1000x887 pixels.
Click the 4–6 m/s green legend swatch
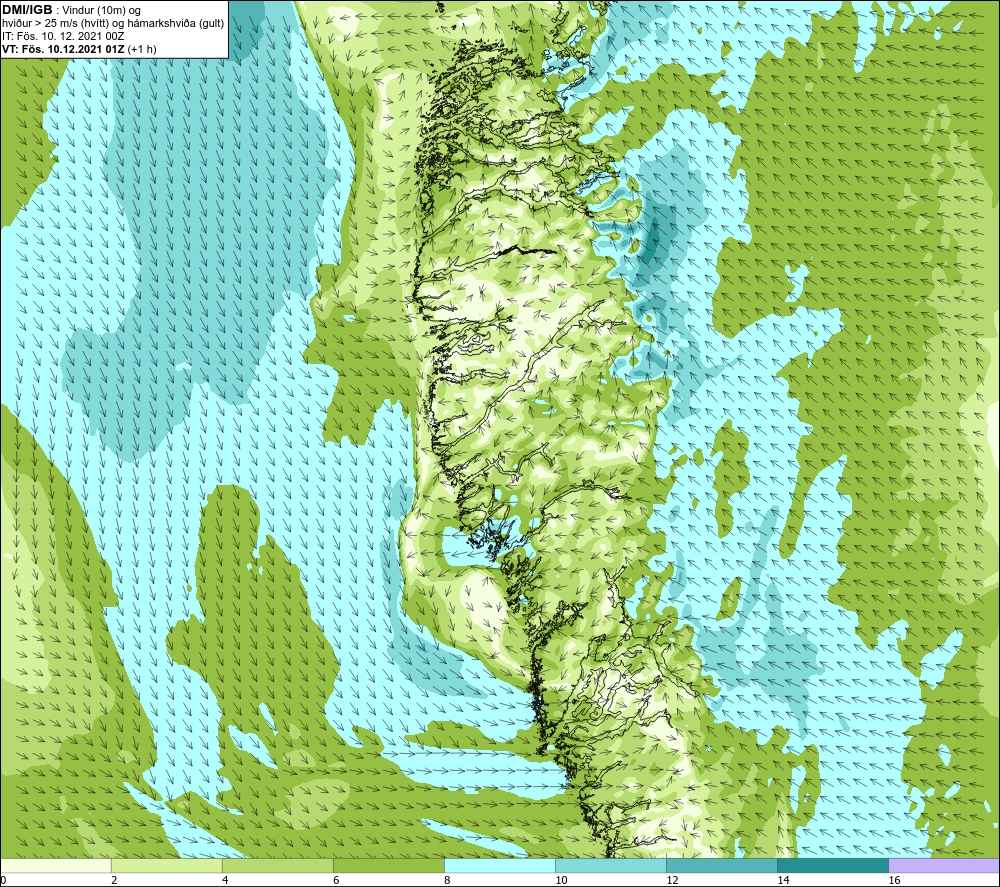pyautogui.click(x=277, y=866)
